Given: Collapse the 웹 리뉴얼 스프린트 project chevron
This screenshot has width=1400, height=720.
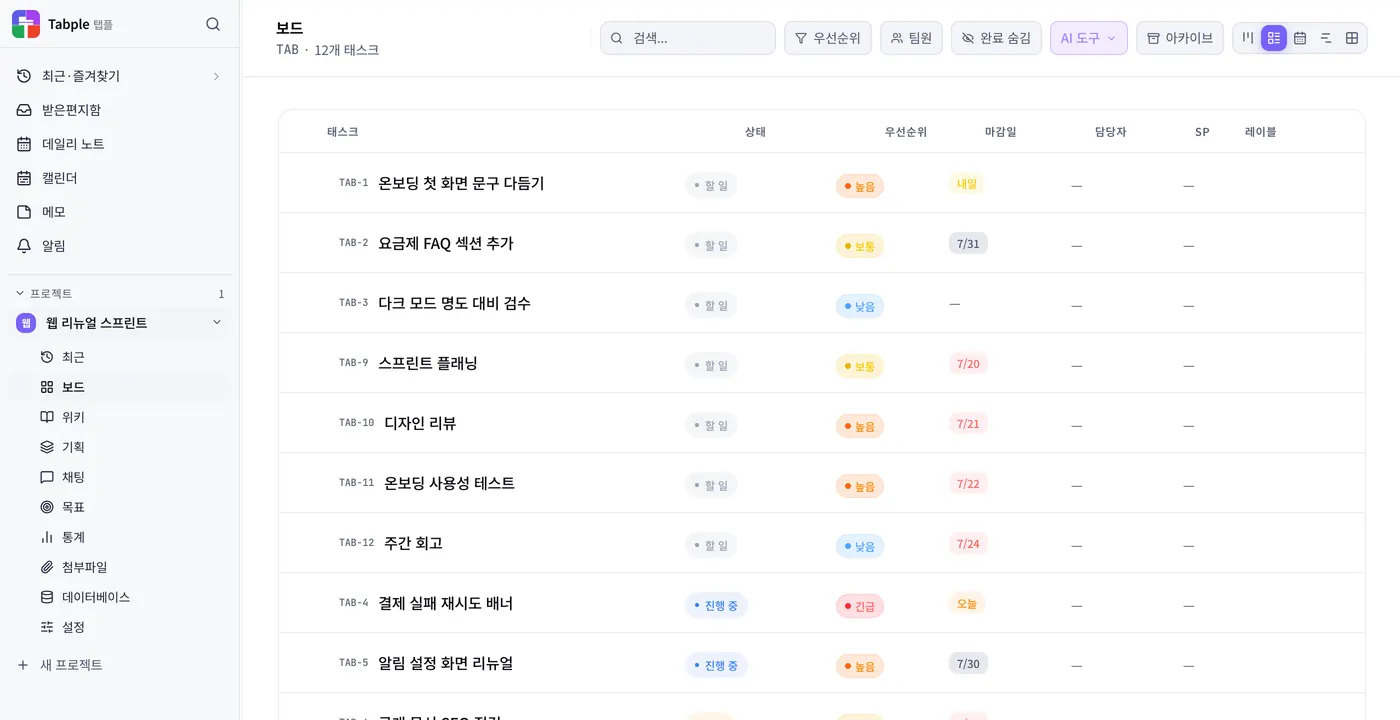Looking at the screenshot, I should 217,323.
